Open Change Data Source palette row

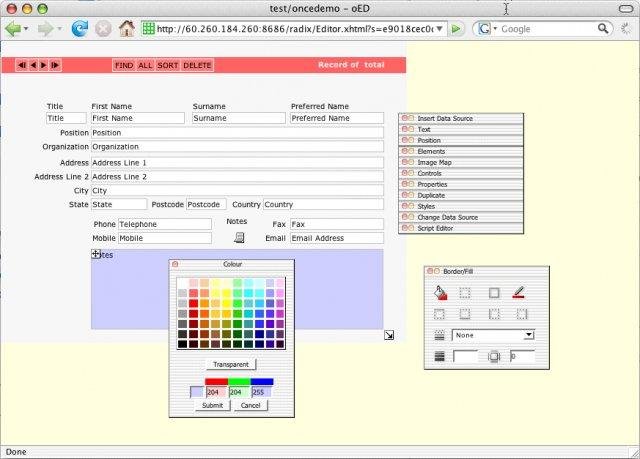coord(461,217)
